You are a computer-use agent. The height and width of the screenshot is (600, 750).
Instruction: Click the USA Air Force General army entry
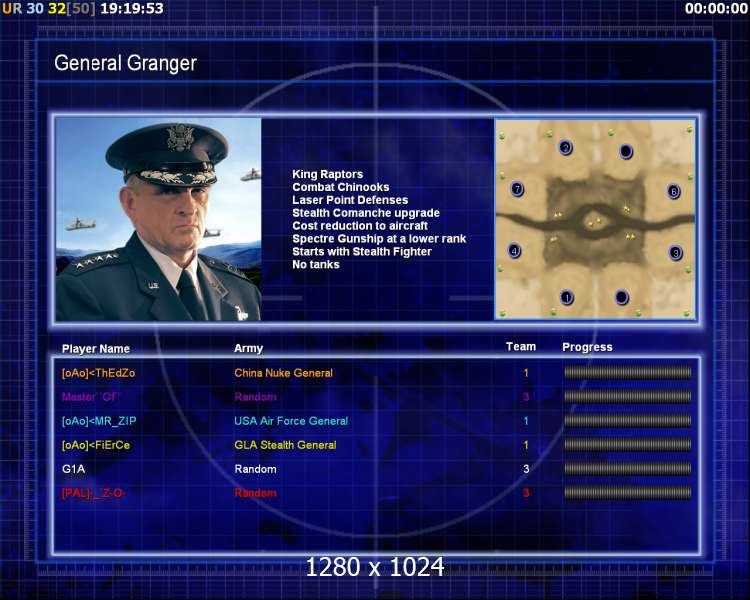point(291,421)
